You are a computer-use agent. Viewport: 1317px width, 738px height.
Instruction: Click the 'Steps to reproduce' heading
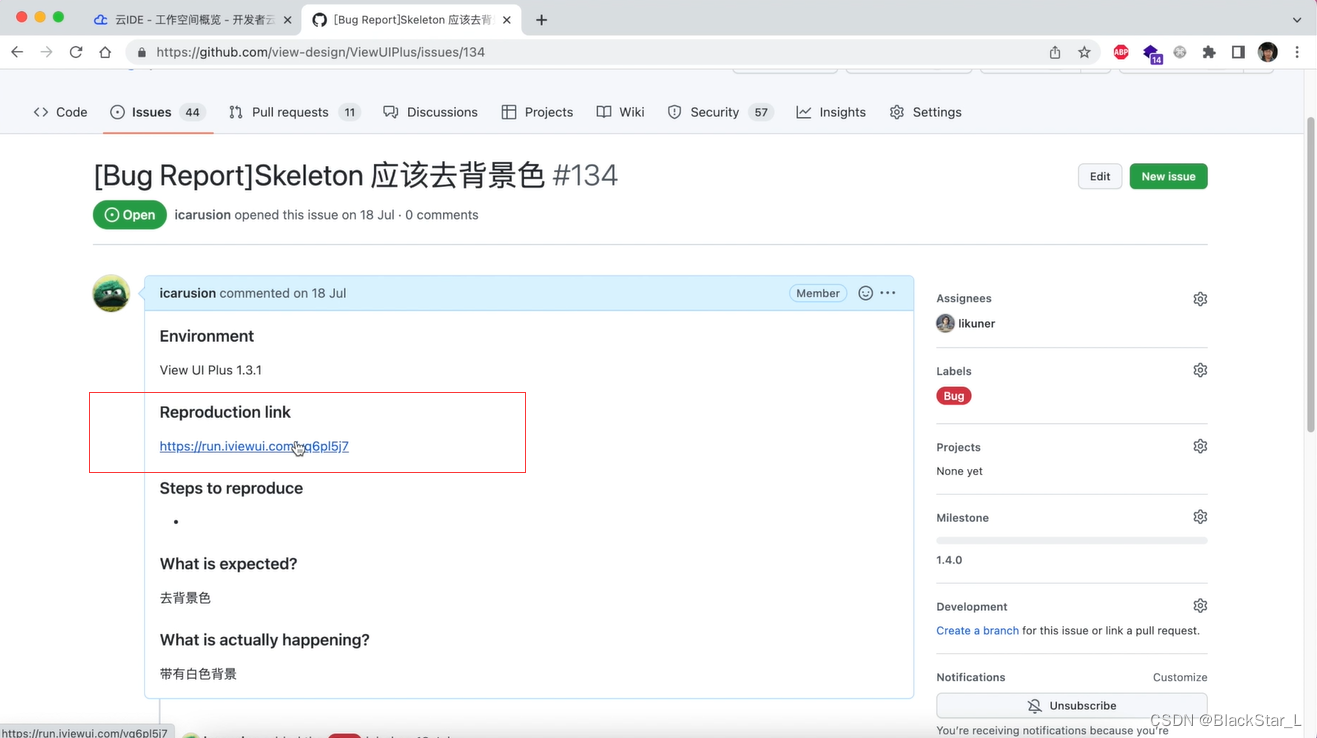(231, 488)
